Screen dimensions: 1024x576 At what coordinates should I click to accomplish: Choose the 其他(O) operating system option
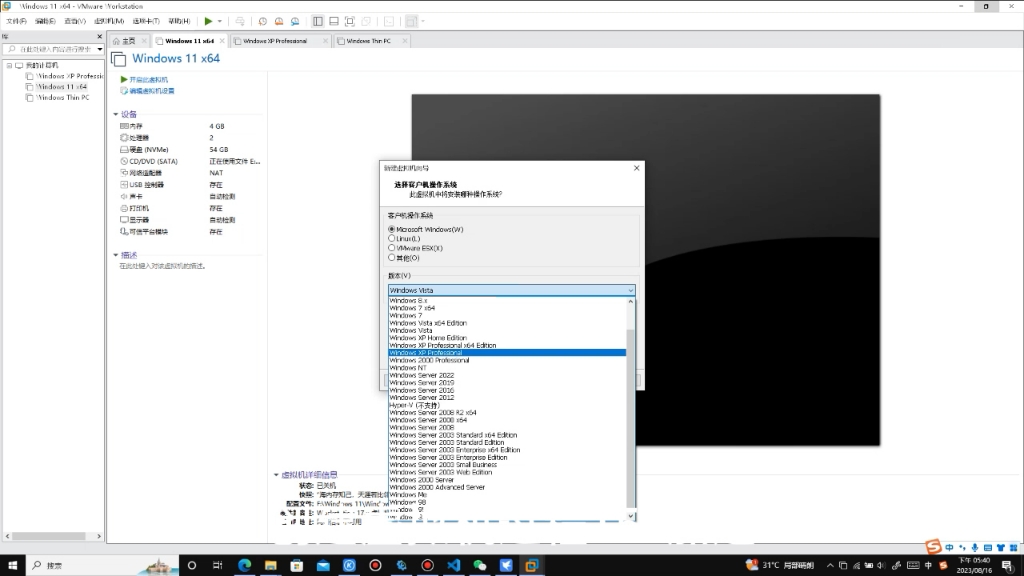[392, 258]
